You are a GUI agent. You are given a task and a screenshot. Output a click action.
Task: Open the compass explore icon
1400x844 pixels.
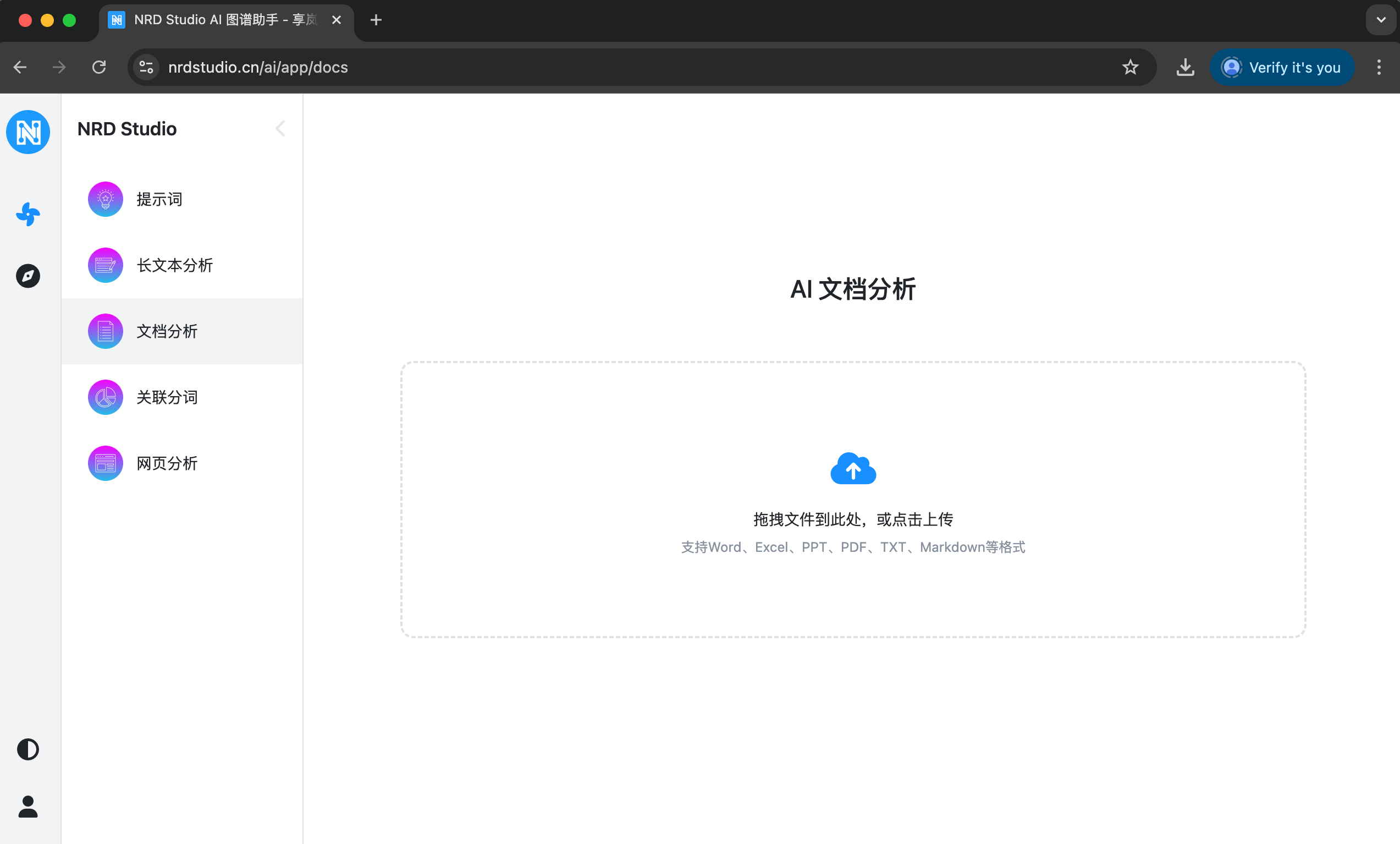pos(28,276)
